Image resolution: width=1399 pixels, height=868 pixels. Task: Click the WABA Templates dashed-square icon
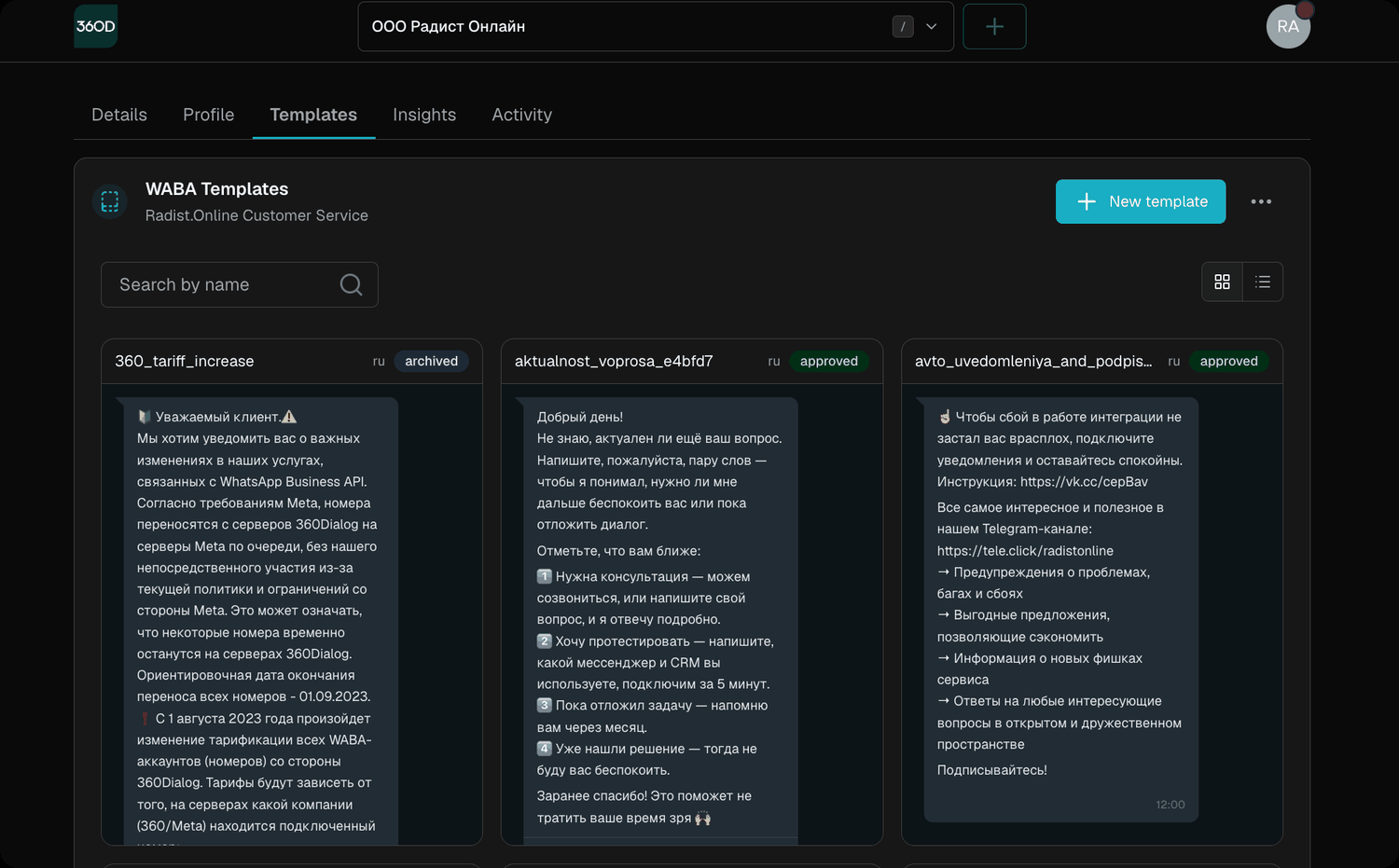(110, 201)
